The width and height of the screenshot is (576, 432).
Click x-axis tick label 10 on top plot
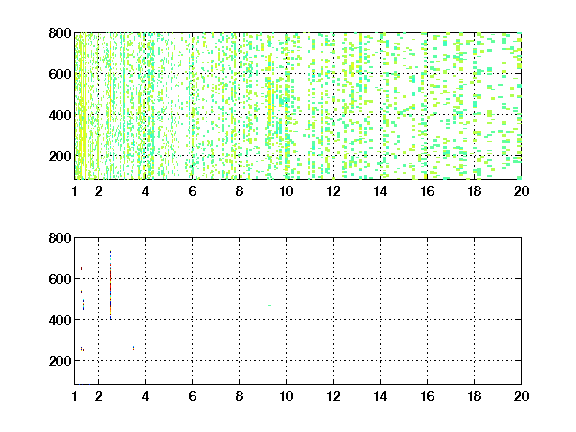286,191
